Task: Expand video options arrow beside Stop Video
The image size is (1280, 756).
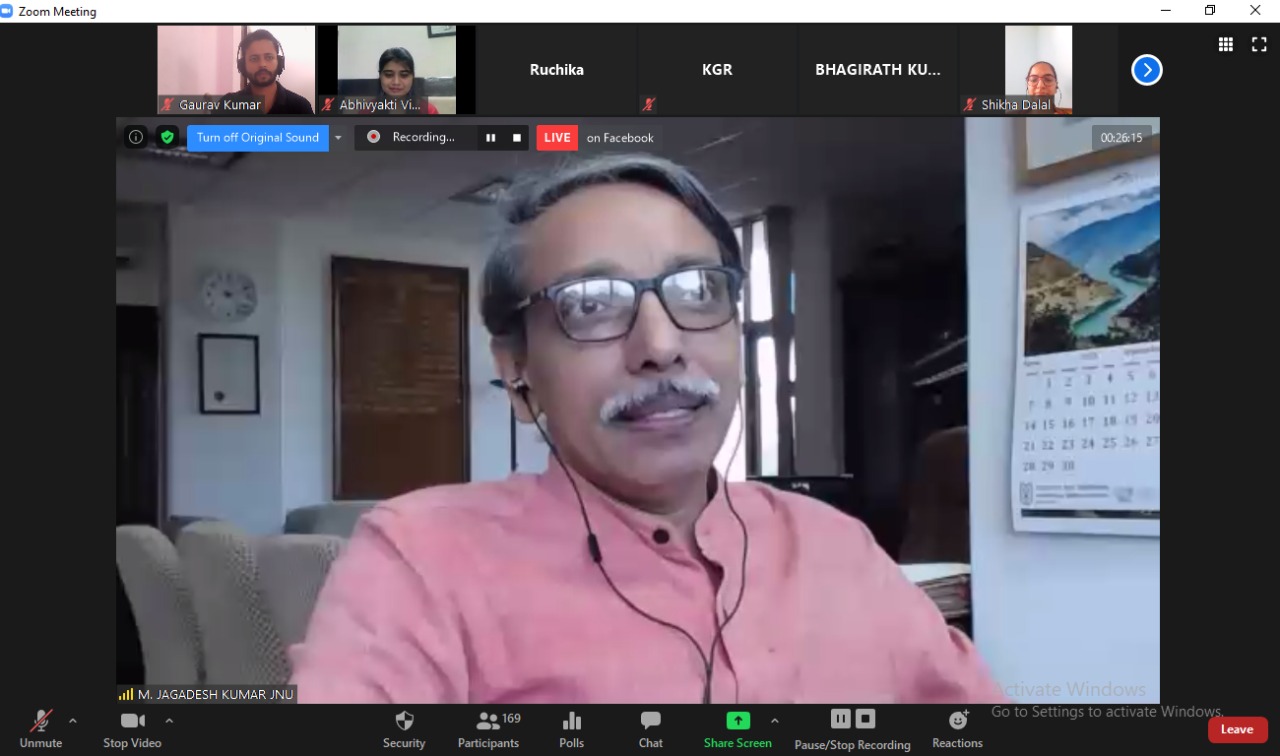Action: [169, 720]
